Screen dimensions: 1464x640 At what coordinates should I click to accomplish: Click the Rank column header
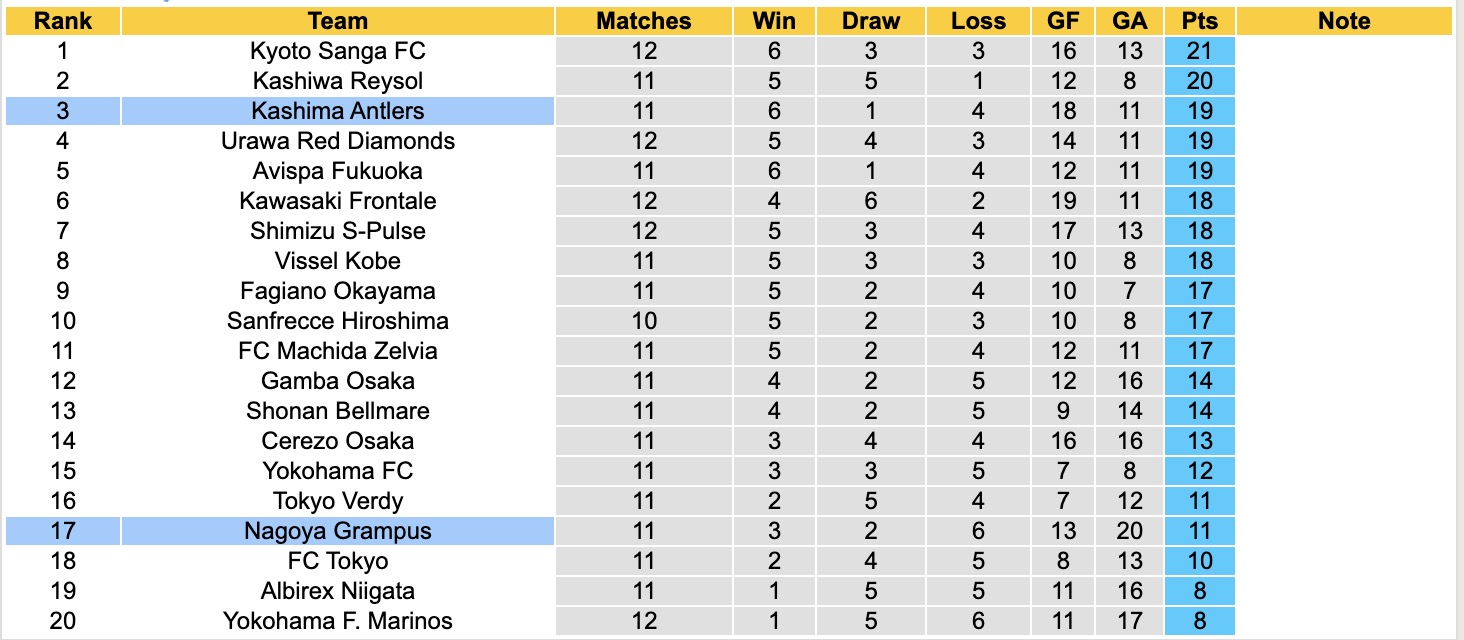[62, 21]
